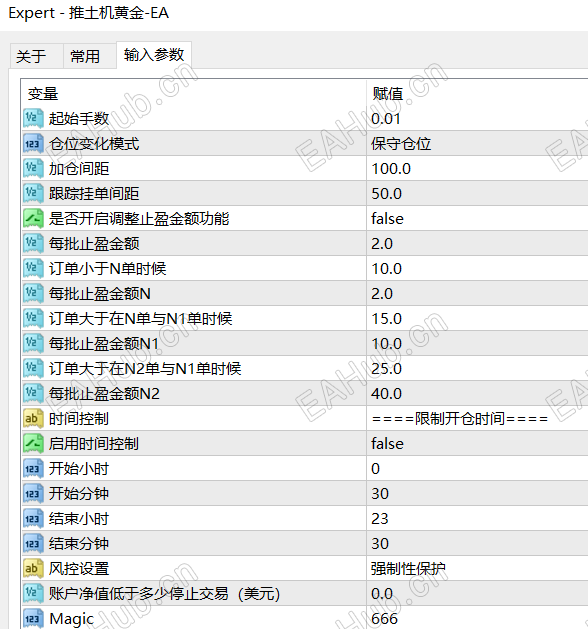588x629 pixels.
Task: Click the integer icon beside Magic
Action: point(33,618)
